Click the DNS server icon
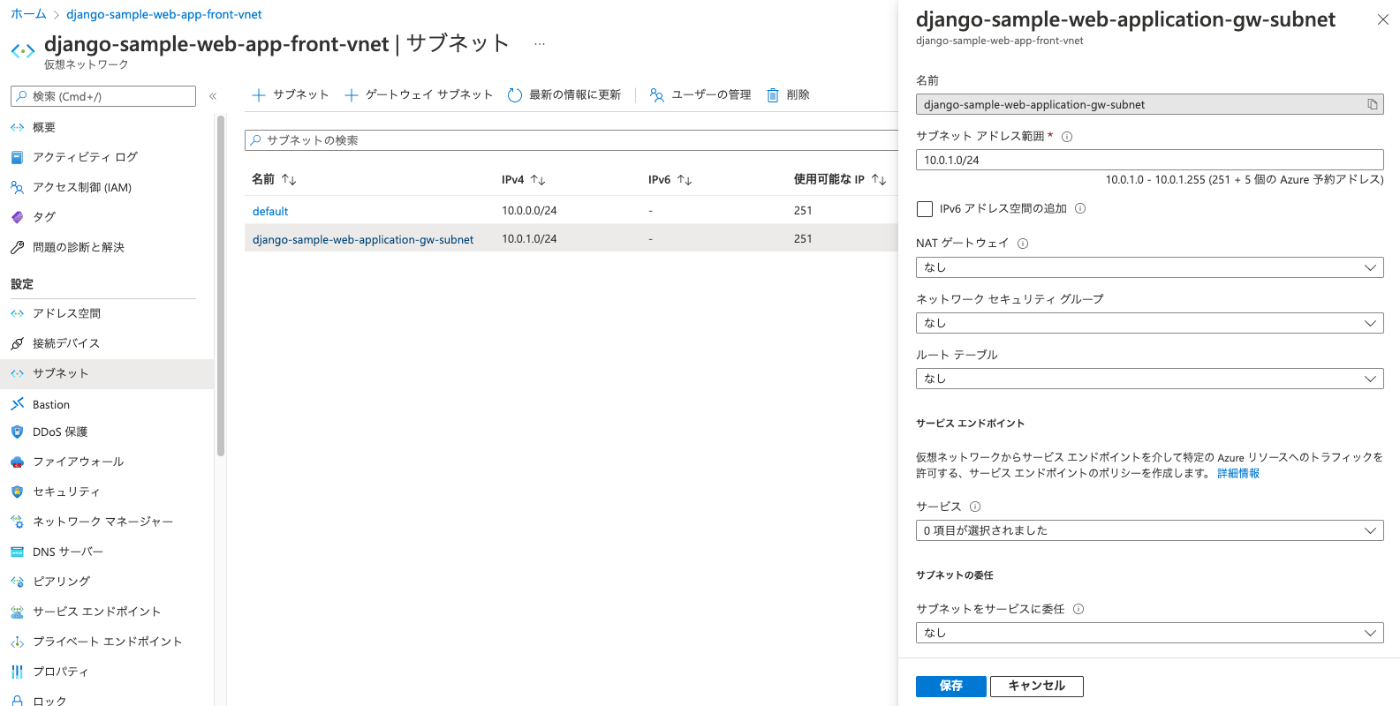The width and height of the screenshot is (1400, 706). [x=17, y=552]
